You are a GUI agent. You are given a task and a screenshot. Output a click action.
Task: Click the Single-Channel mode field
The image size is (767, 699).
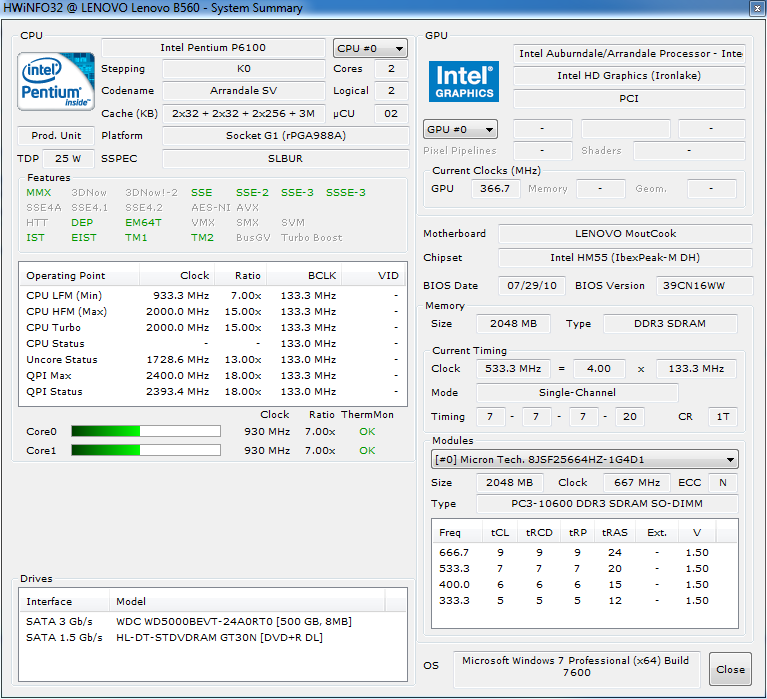point(577,392)
